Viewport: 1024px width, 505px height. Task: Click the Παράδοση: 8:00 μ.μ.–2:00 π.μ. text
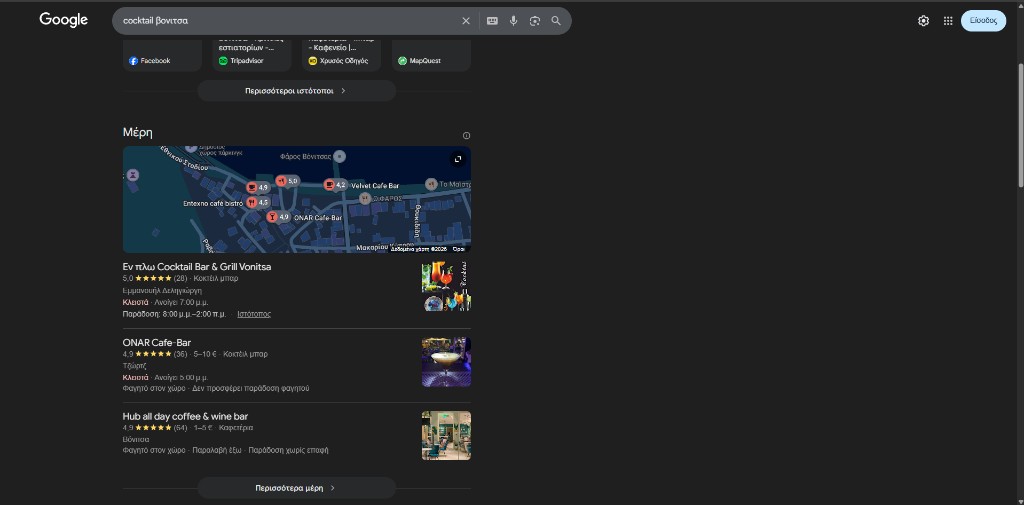[x=174, y=314]
